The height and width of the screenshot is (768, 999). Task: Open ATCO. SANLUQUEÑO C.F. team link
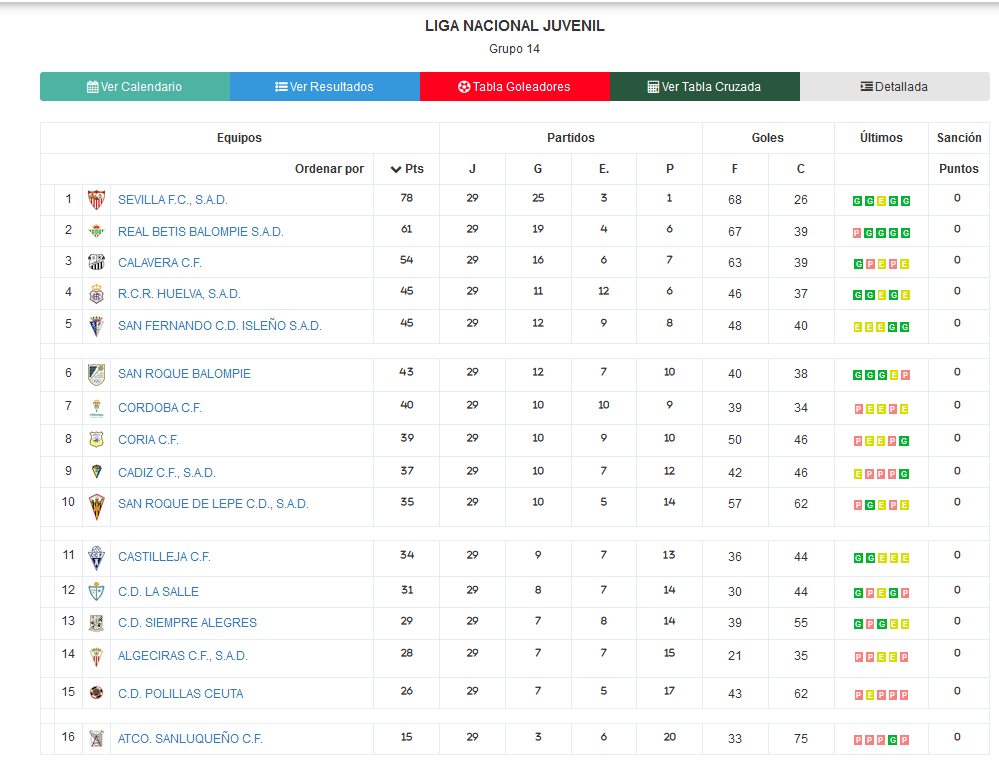[x=190, y=739]
